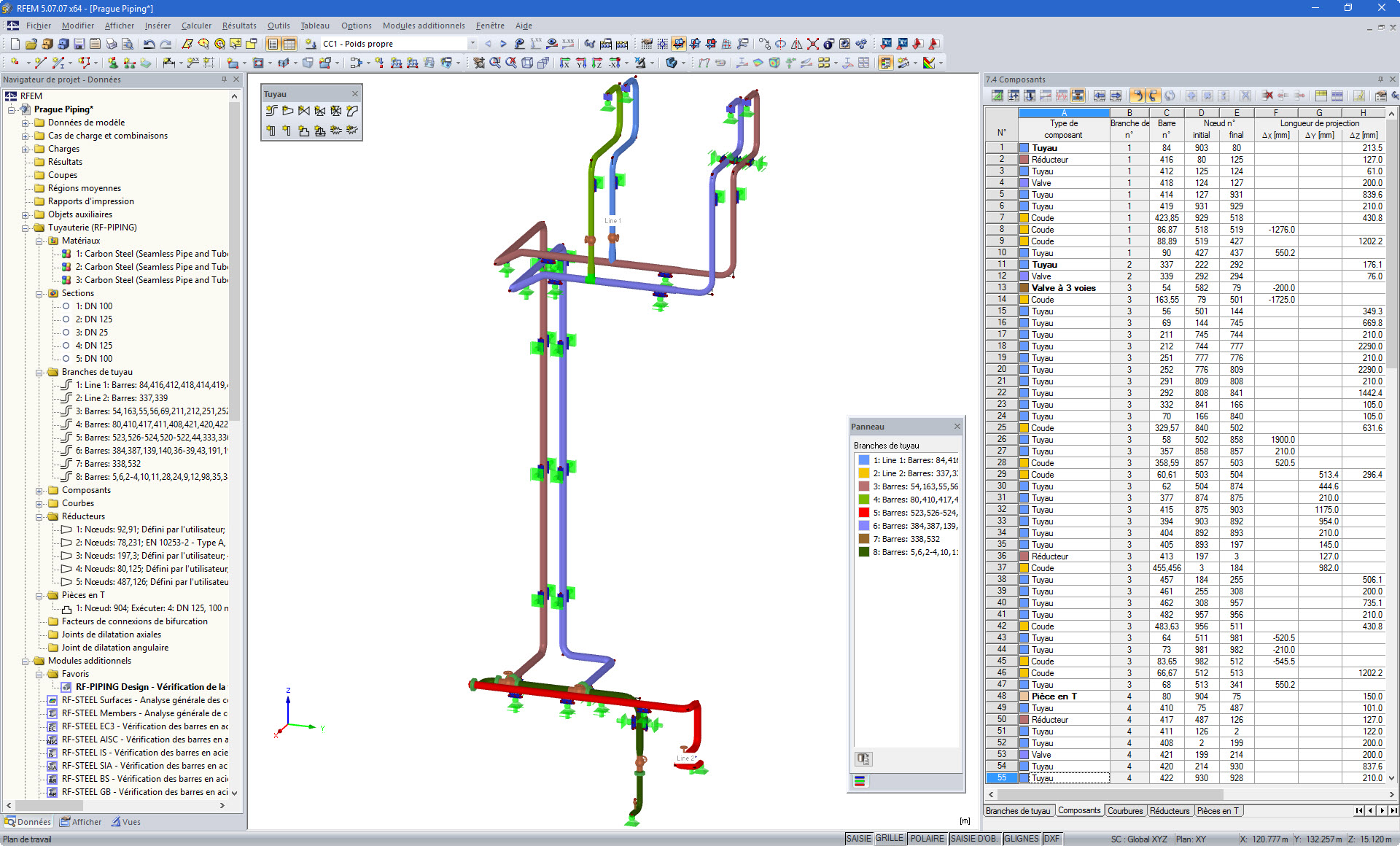Screen dimensions: 1400x846
Task: Collapse the Réducteurs tree node
Action: tap(39, 516)
